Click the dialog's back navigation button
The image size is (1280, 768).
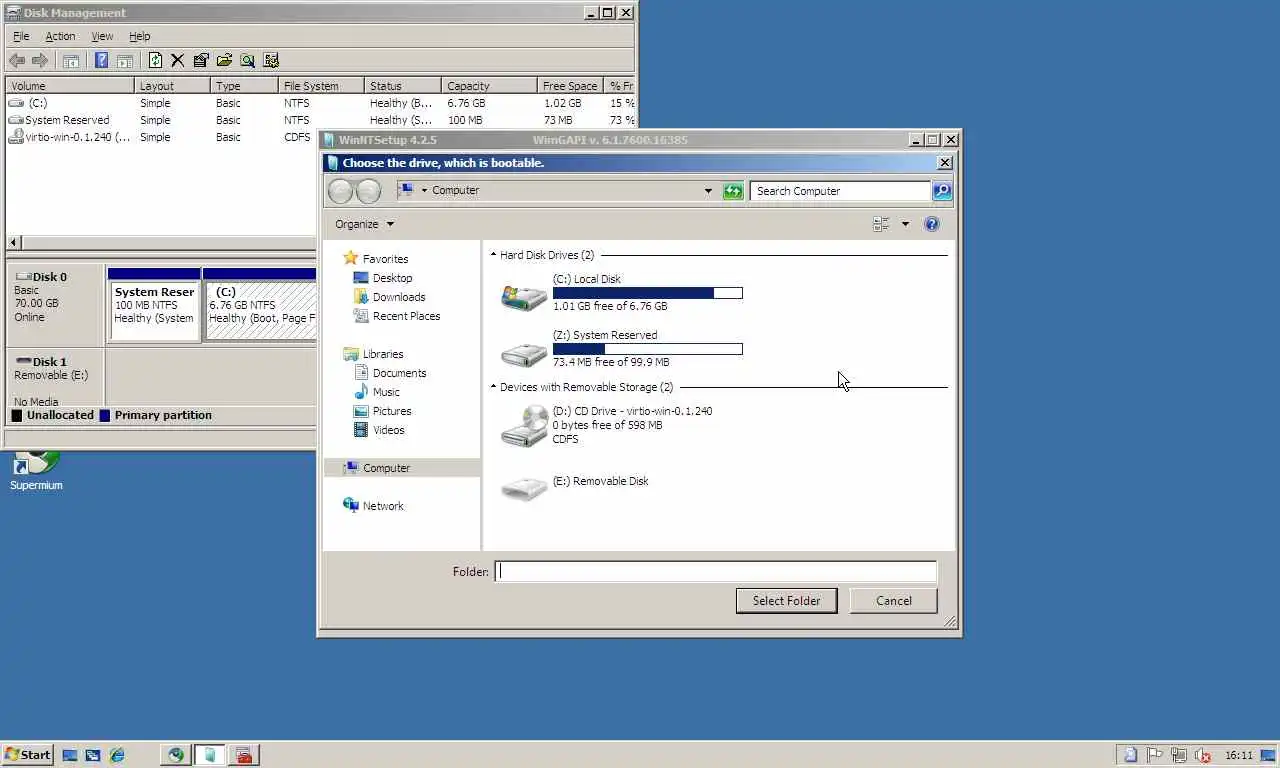point(340,191)
